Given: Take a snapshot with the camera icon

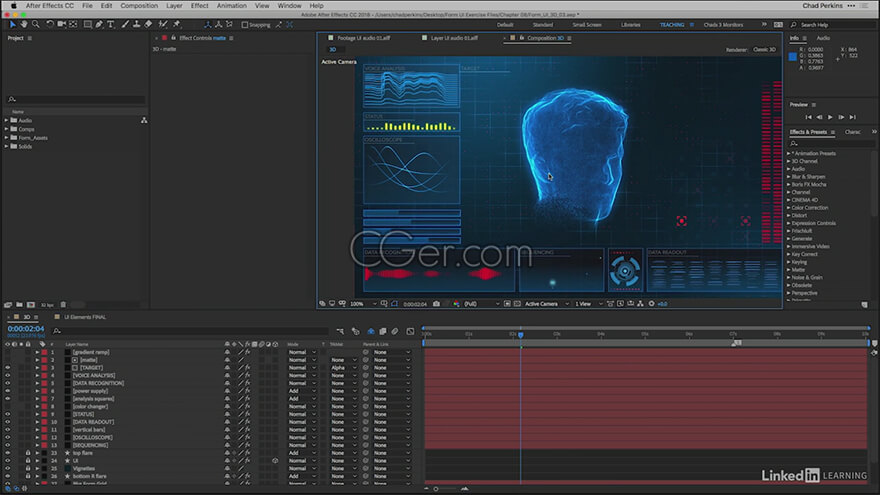Looking at the screenshot, I should [436, 304].
